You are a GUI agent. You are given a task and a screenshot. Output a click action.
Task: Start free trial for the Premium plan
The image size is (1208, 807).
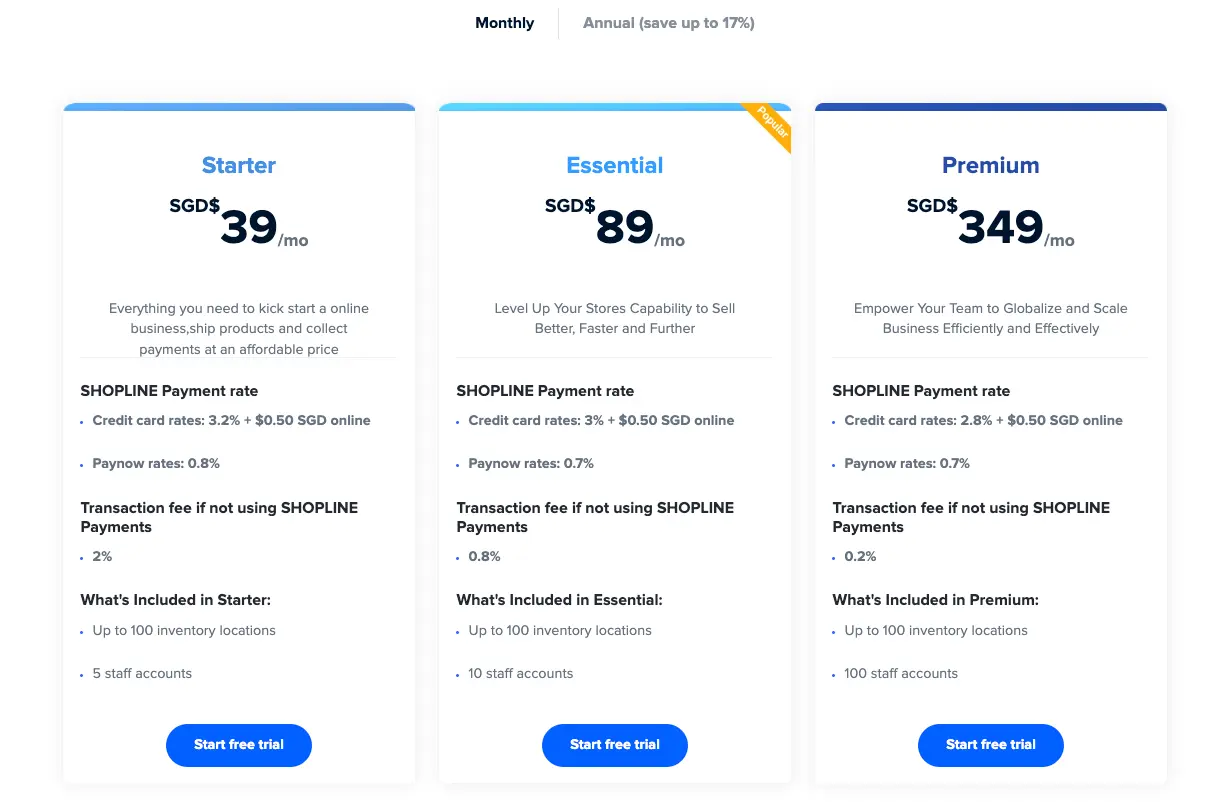pyautogui.click(x=990, y=745)
